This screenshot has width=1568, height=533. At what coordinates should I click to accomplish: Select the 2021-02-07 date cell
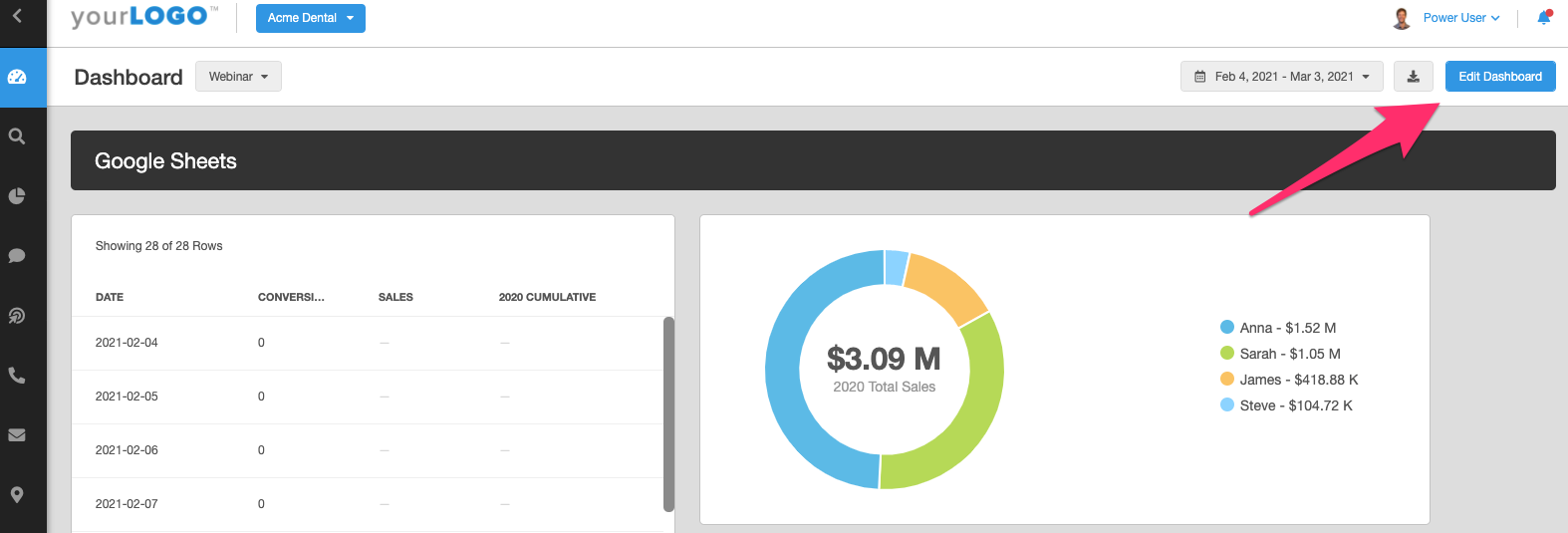tap(127, 504)
